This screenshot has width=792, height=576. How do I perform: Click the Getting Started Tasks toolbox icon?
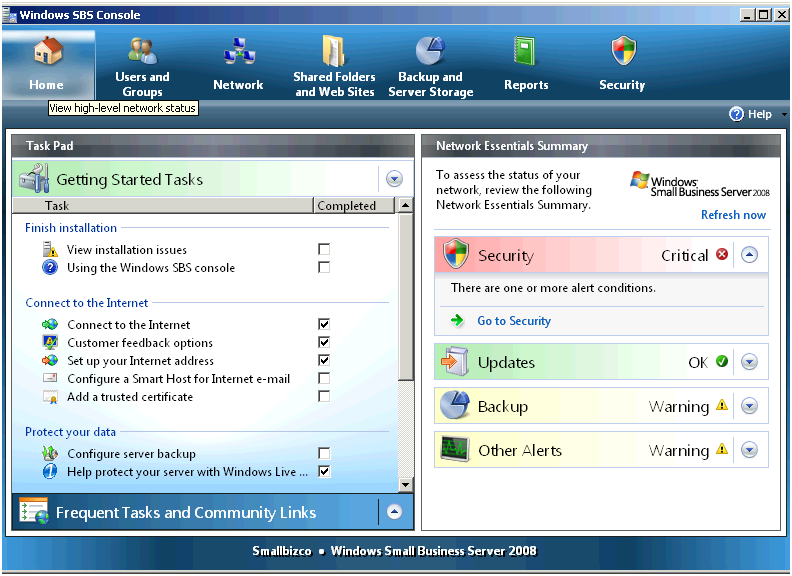34,178
